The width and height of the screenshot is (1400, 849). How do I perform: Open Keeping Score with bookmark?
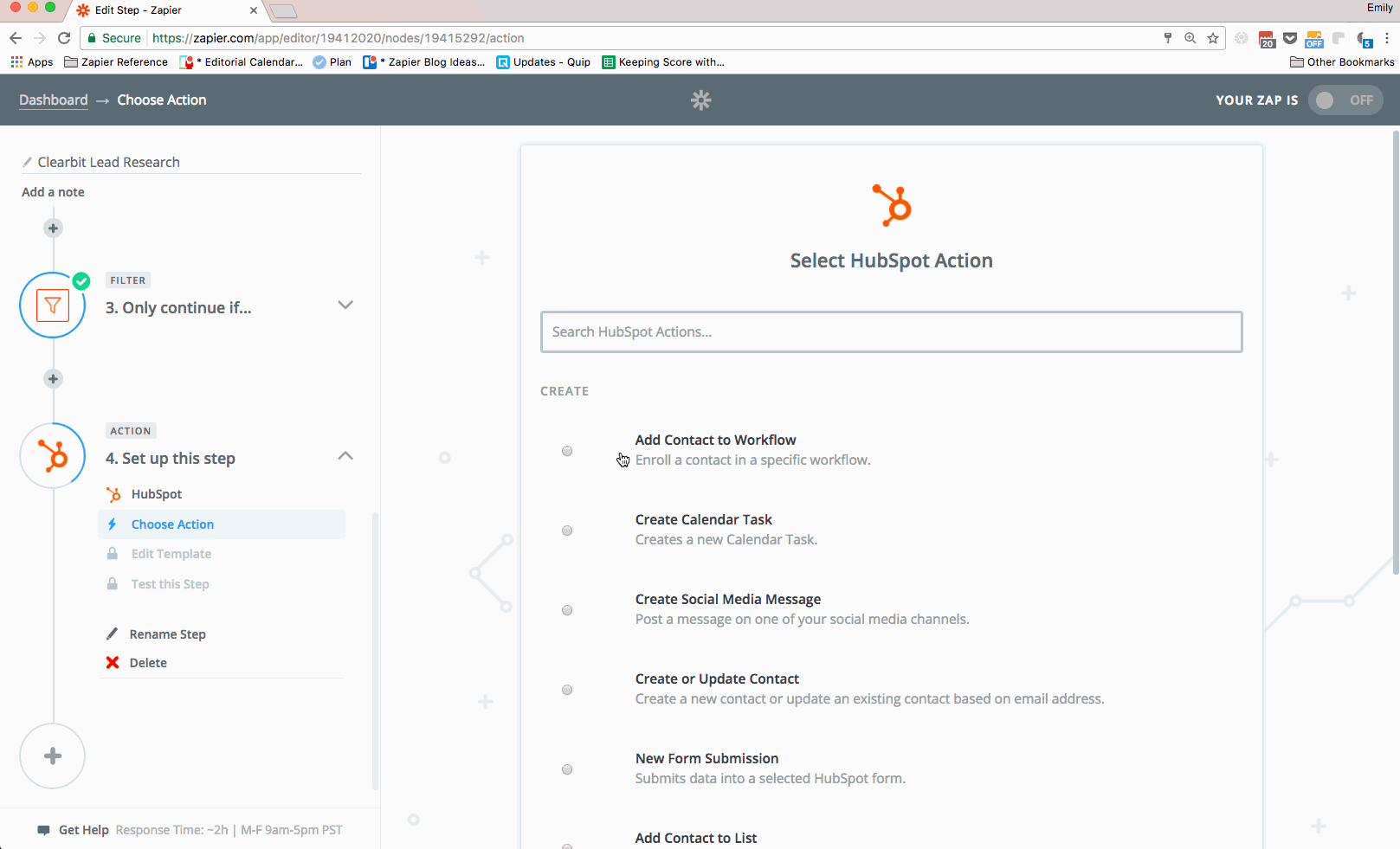[x=663, y=62]
